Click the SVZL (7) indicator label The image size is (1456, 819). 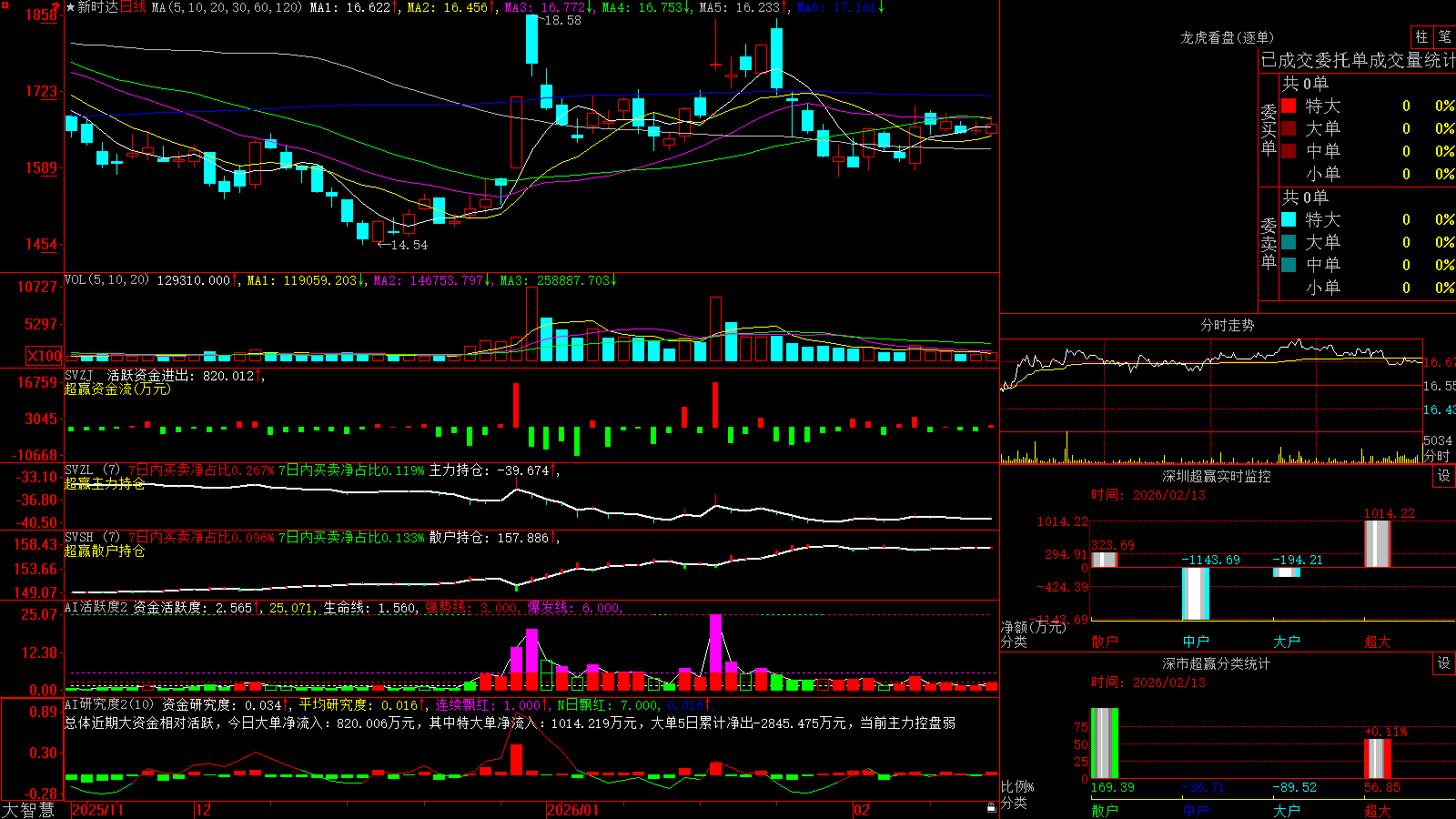coord(93,470)
